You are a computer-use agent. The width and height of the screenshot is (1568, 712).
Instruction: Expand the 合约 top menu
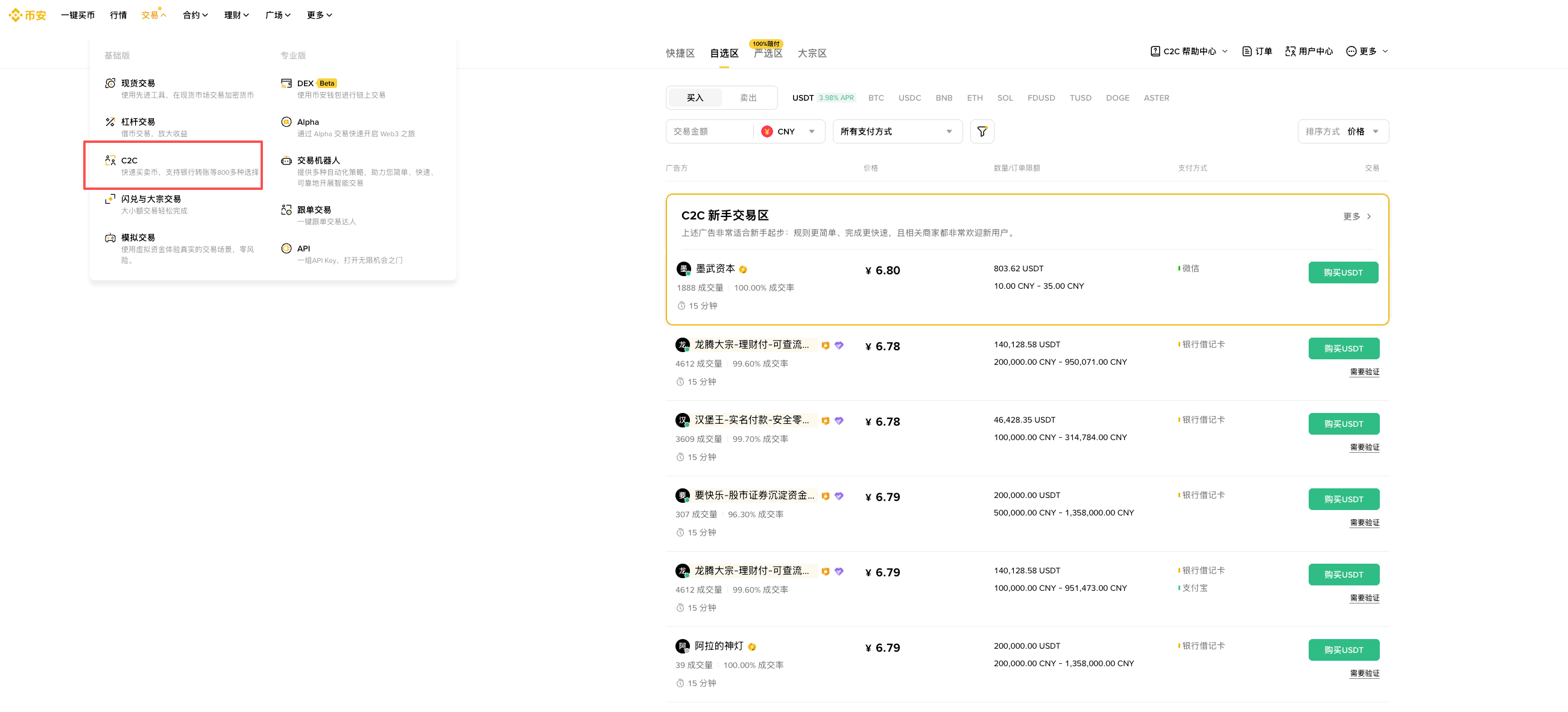(195, 15)
